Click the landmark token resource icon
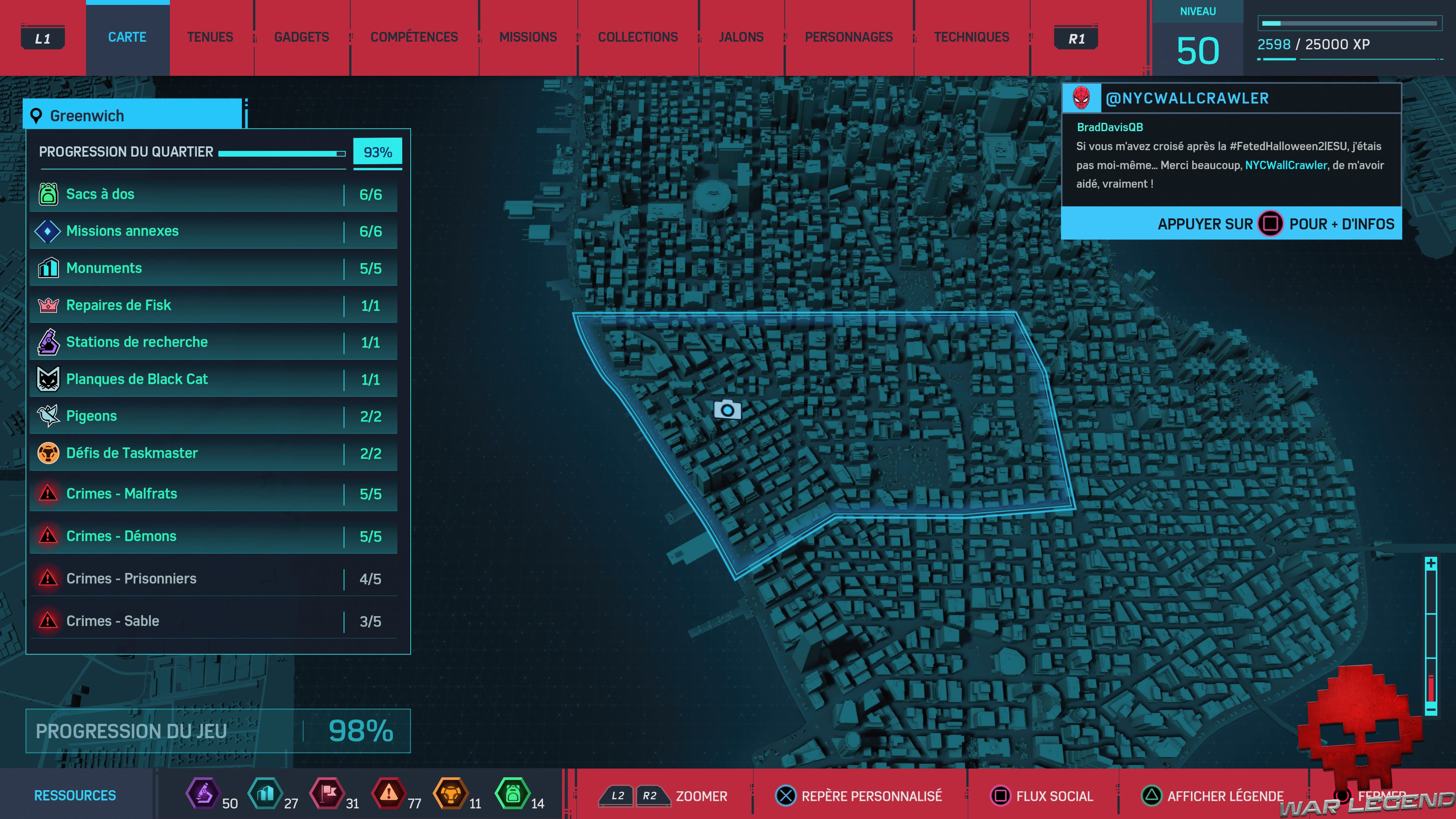1456x819 pixels. click(266, 794)
